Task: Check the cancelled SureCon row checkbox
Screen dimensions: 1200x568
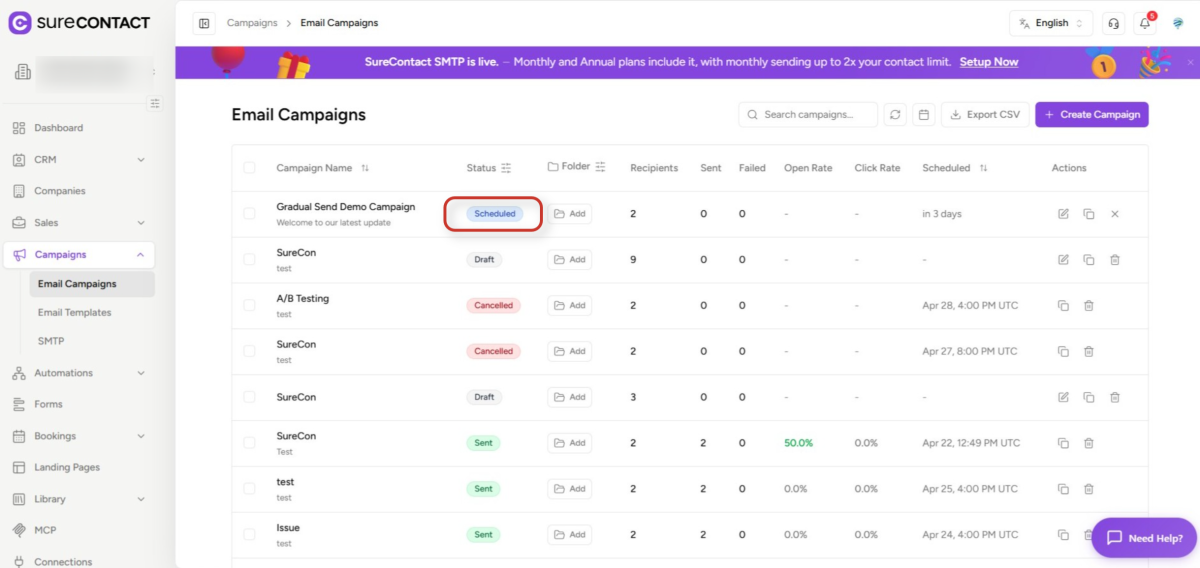Action: [x=249, y=352]
